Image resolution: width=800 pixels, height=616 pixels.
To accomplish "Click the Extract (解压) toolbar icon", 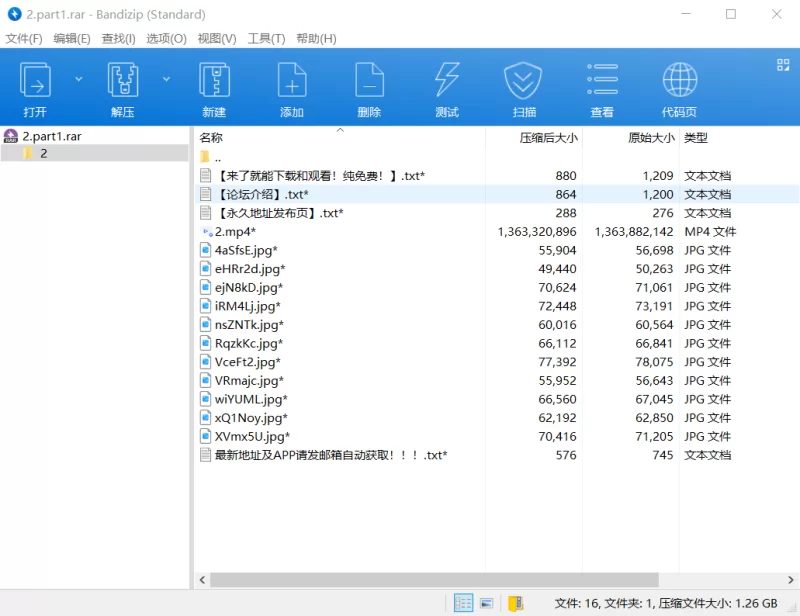I will [x=123, y=80].
